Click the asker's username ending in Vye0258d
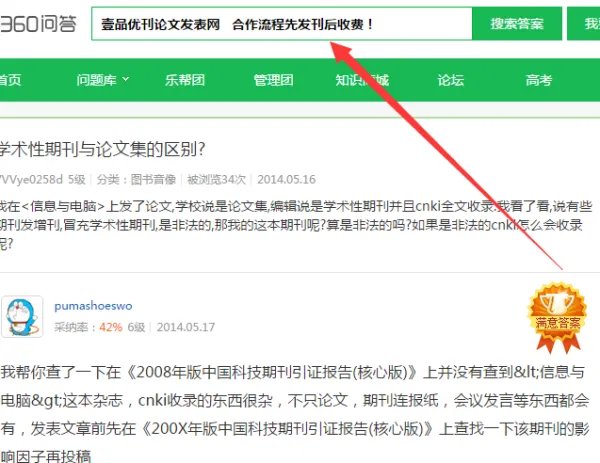This screenshot has height=463, width=600. coord(31,179)
